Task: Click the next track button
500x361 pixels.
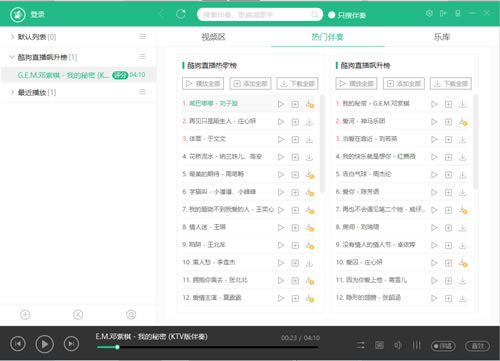Action: (71, 344)
